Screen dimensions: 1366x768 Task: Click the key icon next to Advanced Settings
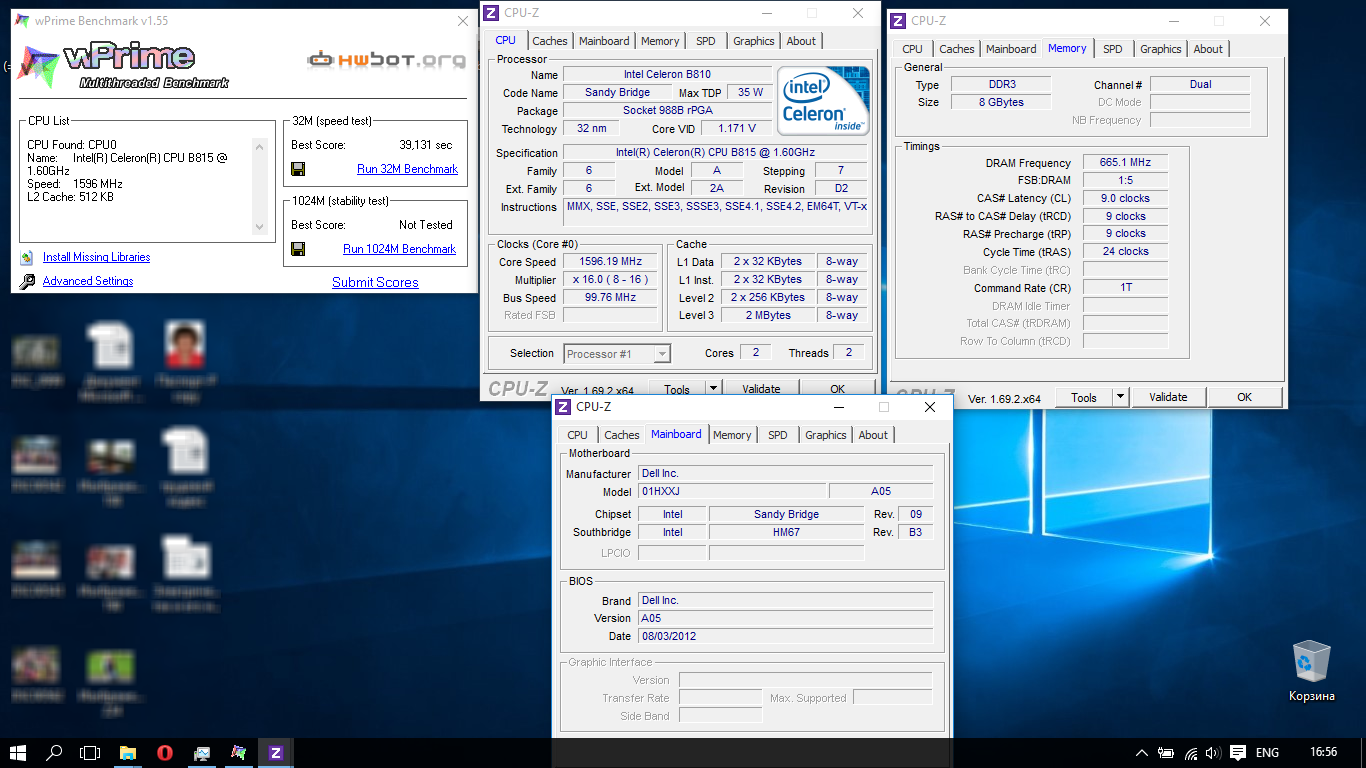(27, 282)
